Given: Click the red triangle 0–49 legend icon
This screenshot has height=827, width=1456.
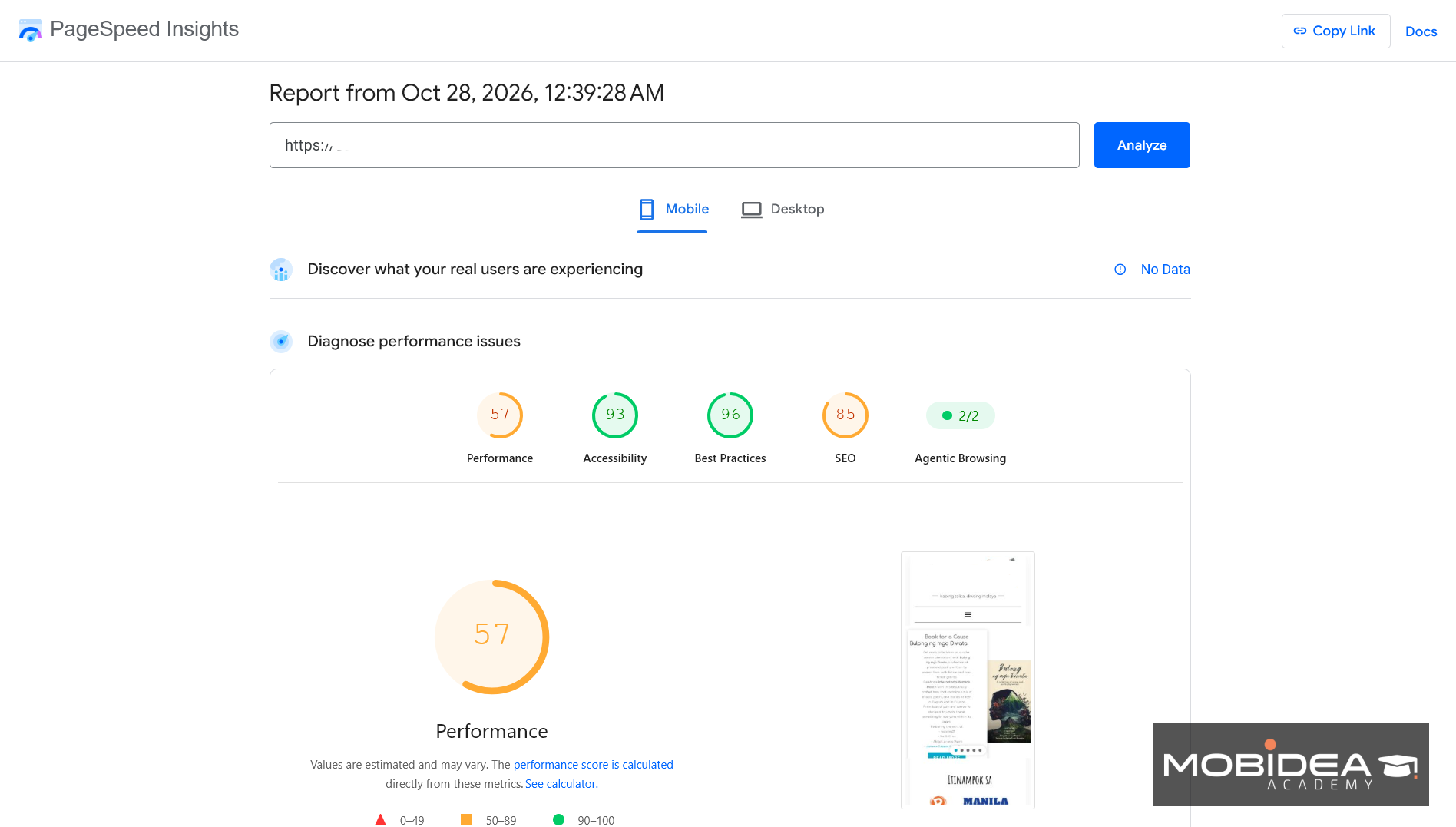Looking at the screenshot, I should 380,819.
